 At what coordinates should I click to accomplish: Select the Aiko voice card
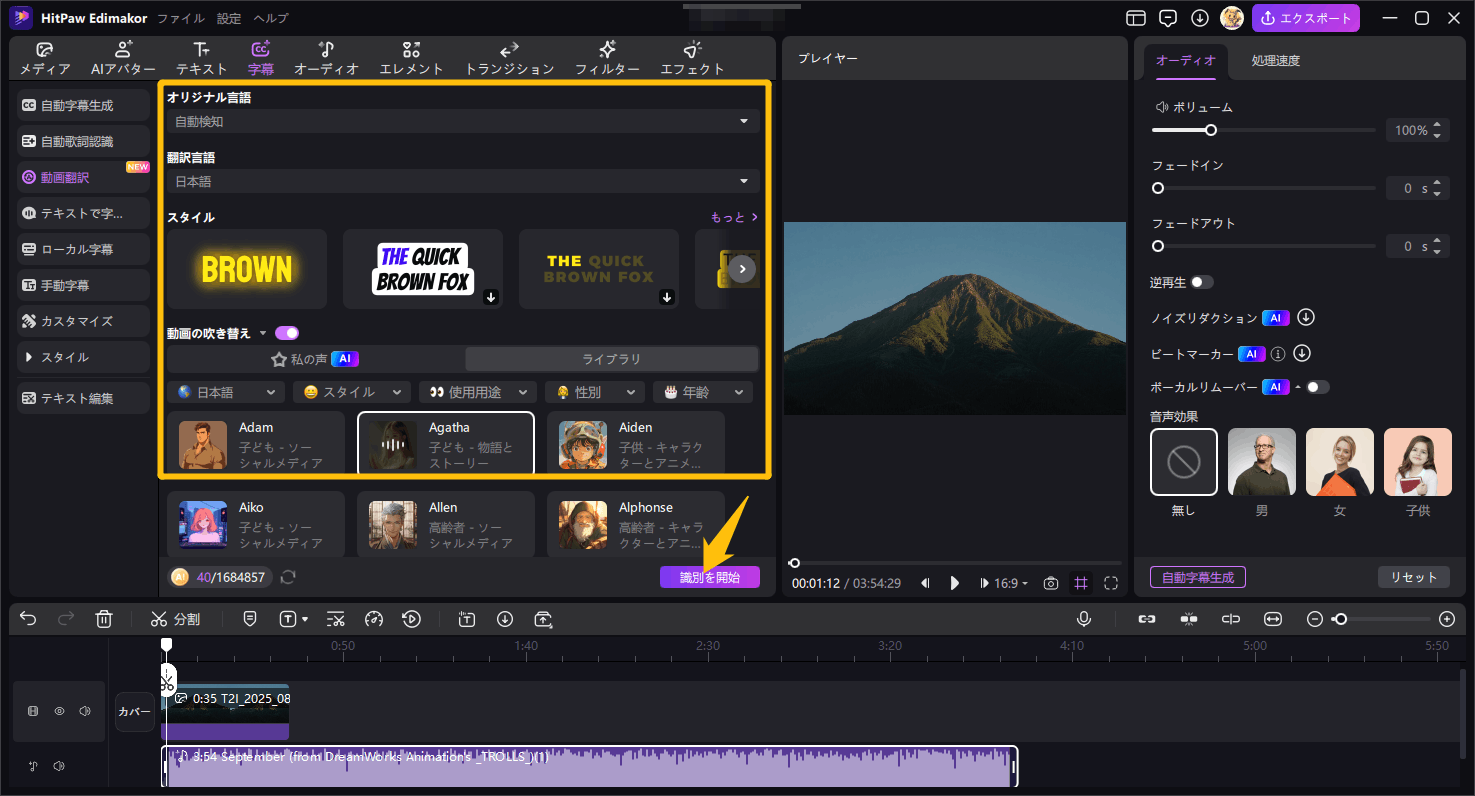(x=256, y=524)
